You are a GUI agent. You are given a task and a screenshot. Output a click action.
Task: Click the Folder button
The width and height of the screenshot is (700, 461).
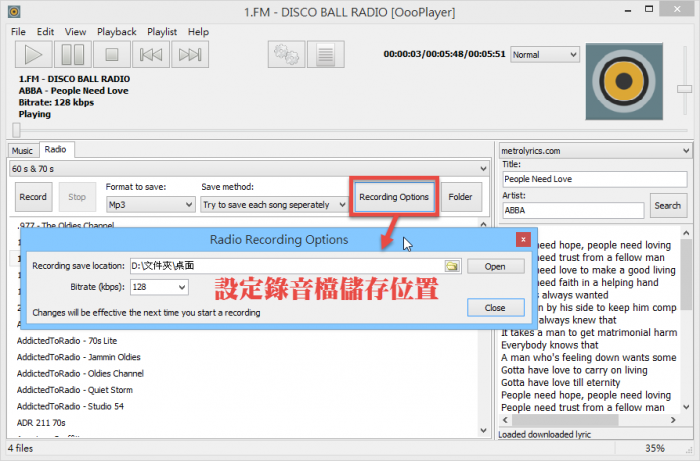[x=461, y=197]
